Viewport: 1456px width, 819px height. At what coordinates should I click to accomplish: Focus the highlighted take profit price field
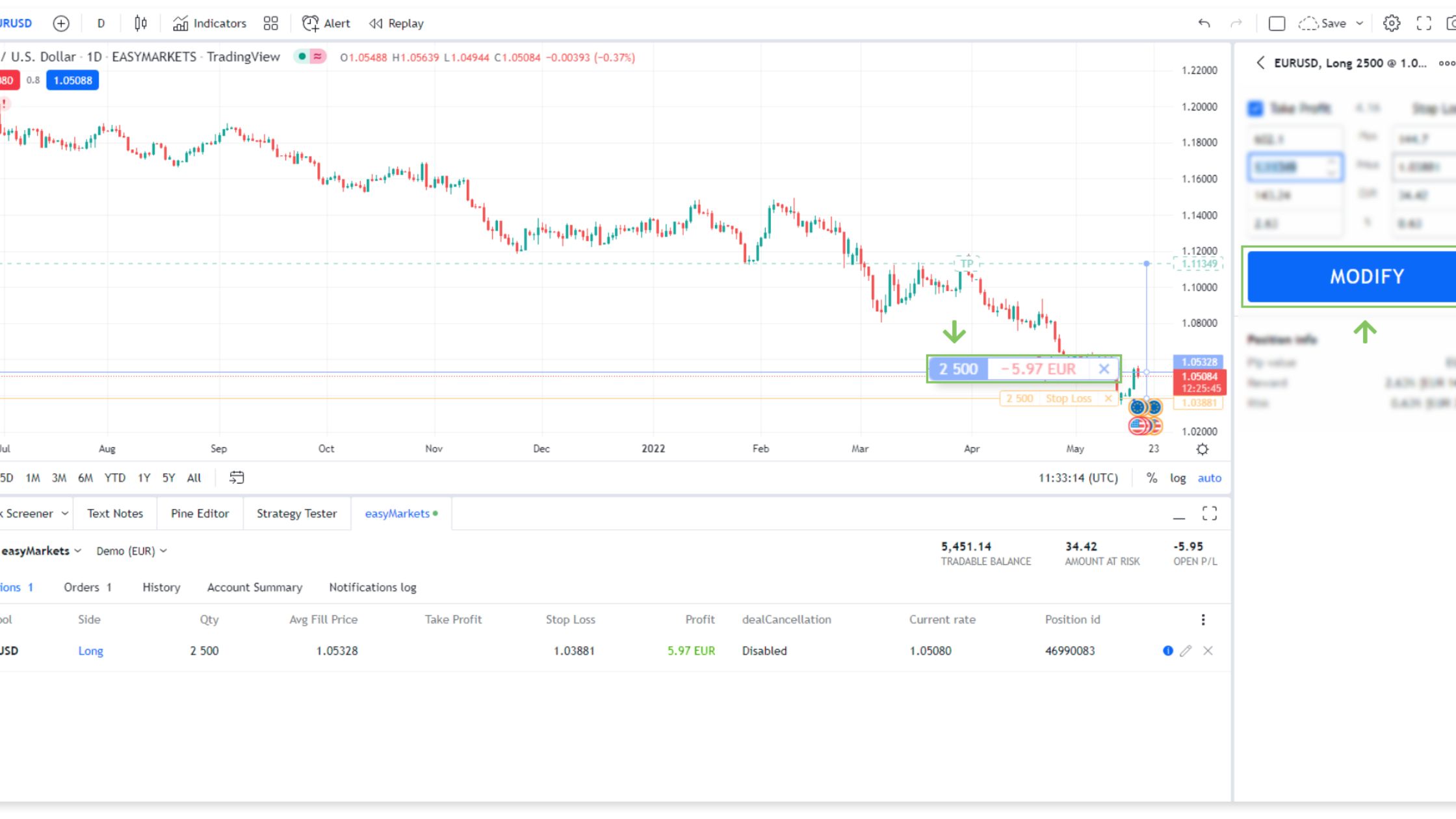tap(1295, 167)
